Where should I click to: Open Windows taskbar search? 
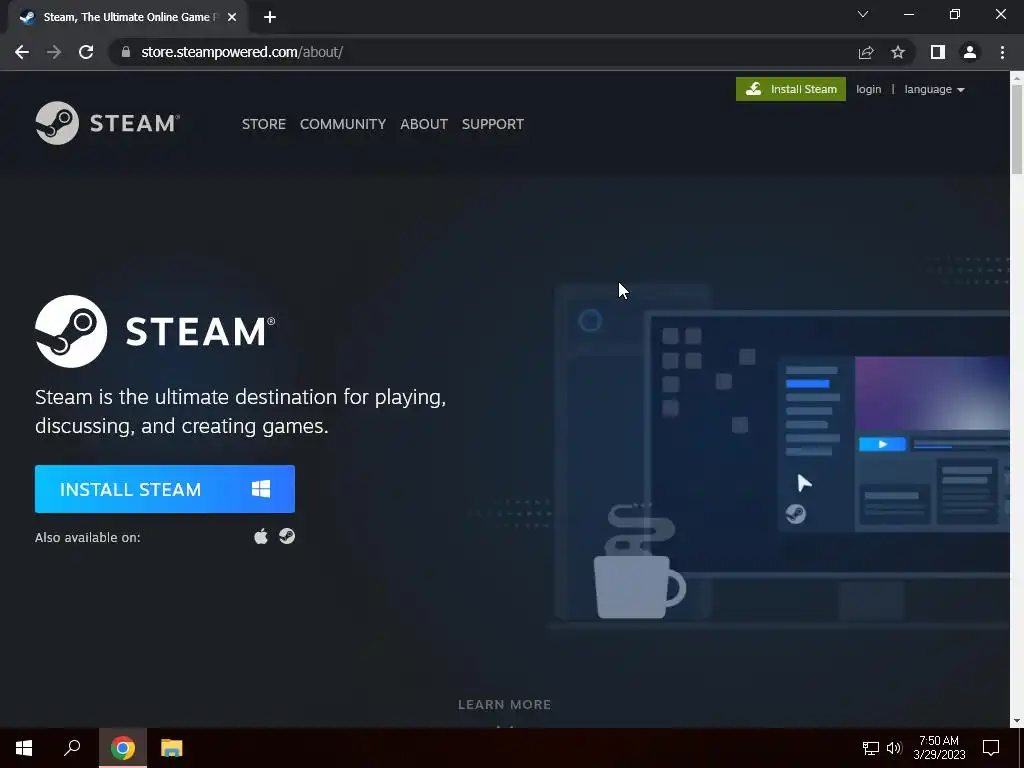pyautogui.click(x=72, y=748)
